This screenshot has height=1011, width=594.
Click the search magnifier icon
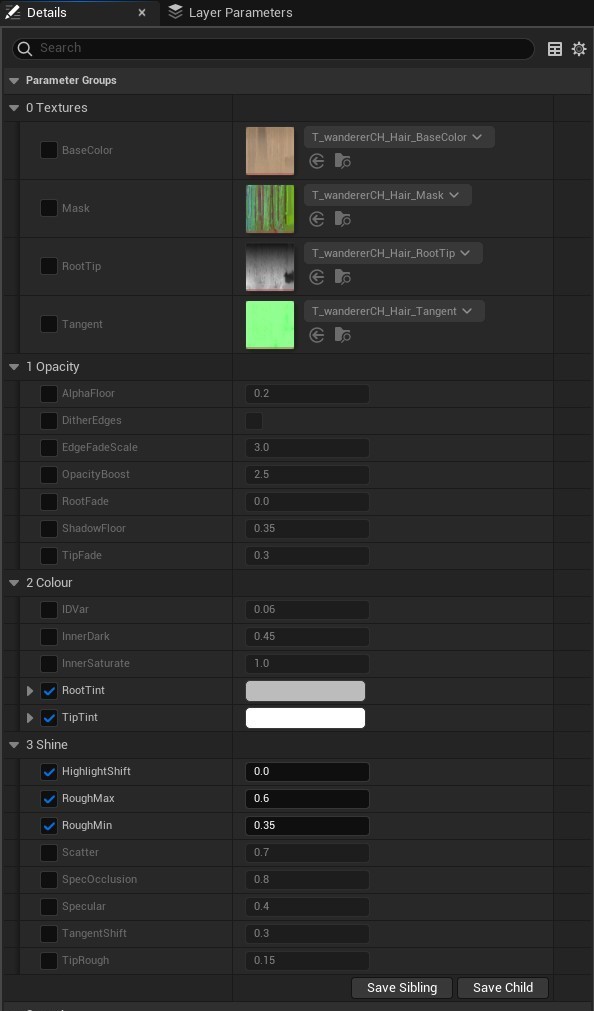pyautogui.click(x=25, y=48)
